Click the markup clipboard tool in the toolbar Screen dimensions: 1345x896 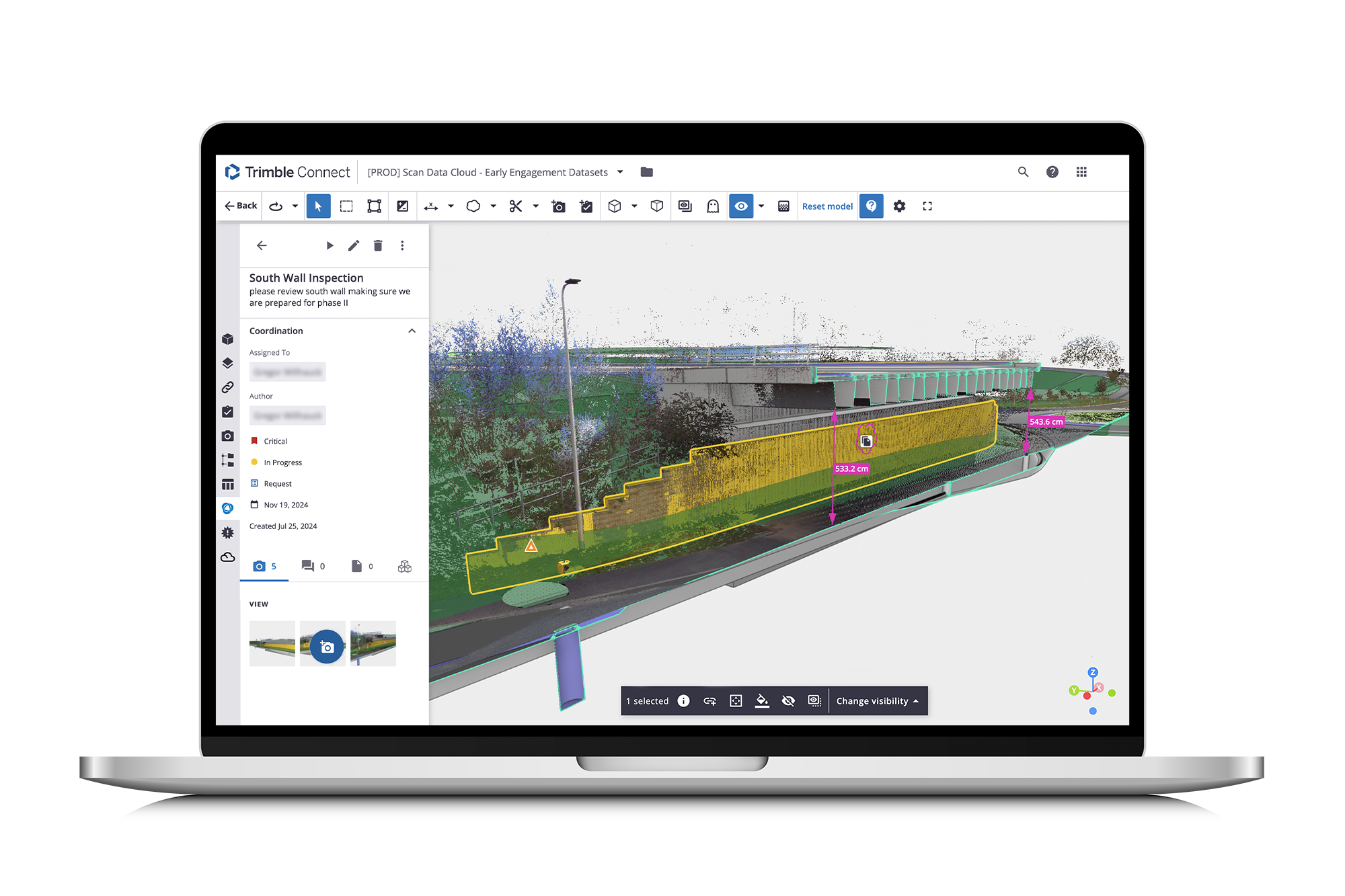point(586,206)
